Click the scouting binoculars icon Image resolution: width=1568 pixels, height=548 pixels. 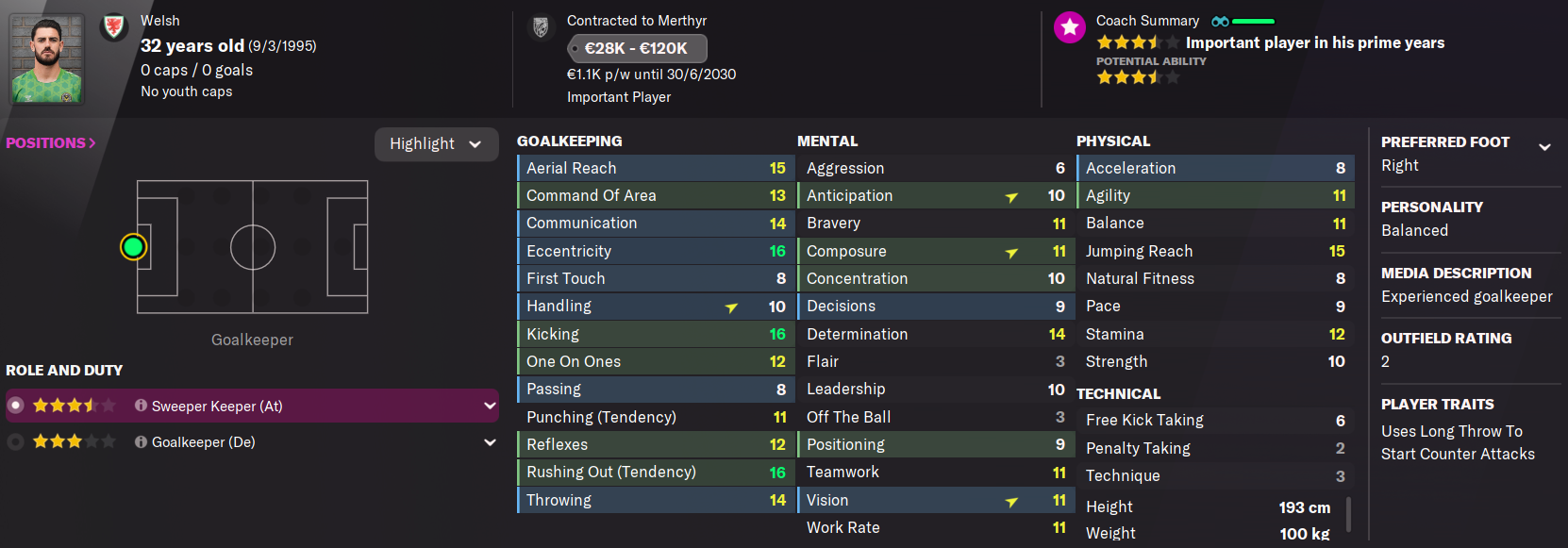(1220, 21)
